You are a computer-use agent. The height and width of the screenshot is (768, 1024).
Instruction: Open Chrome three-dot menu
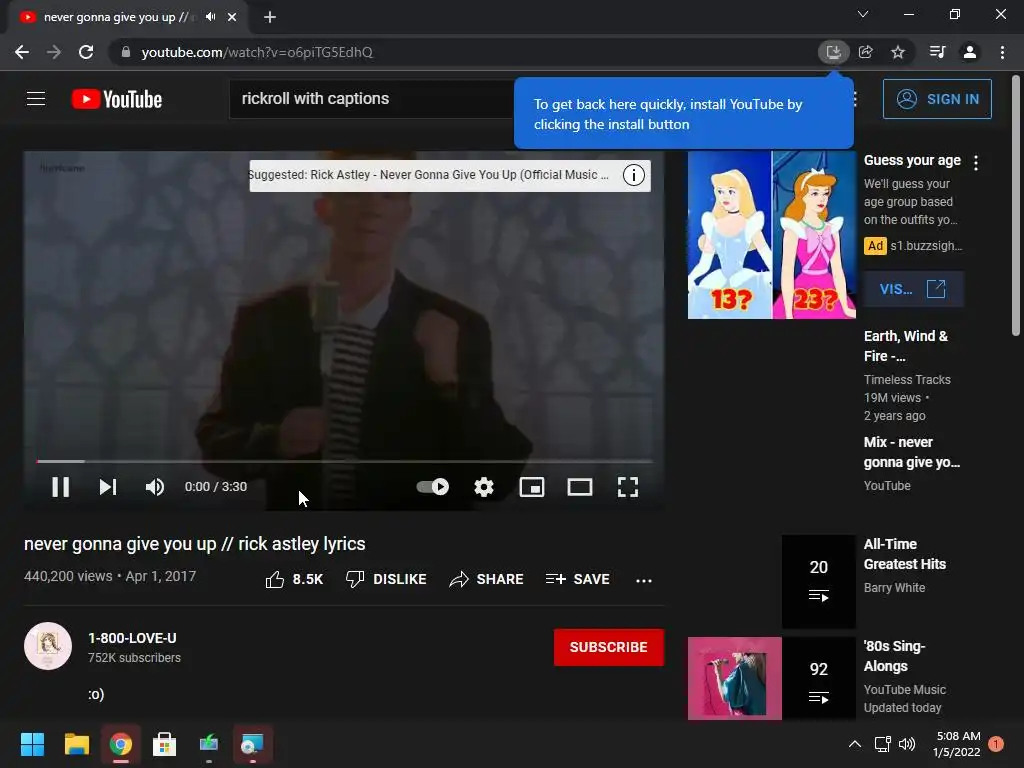point(1002,52)
